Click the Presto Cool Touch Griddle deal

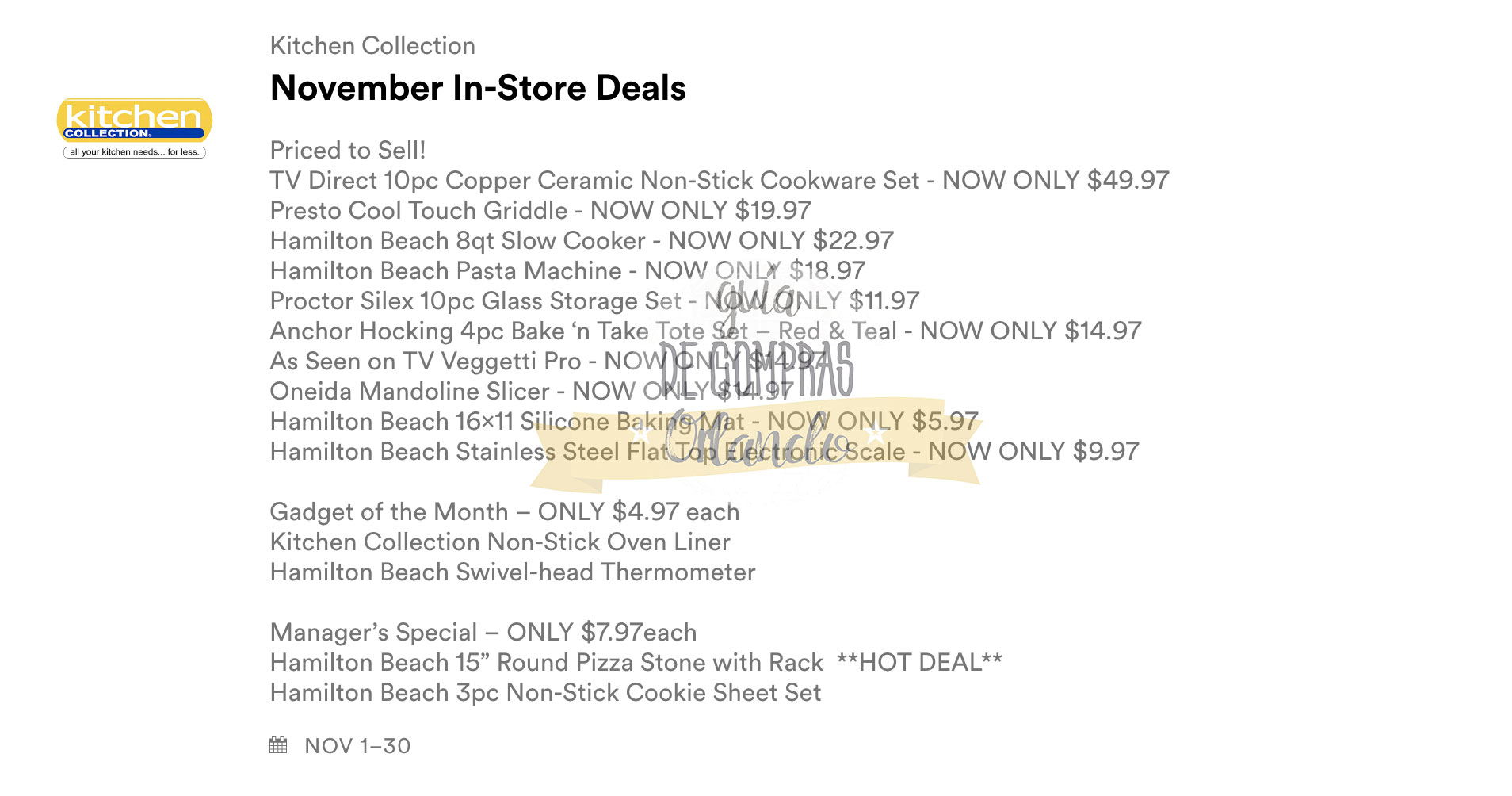click(x=540, y=211)
